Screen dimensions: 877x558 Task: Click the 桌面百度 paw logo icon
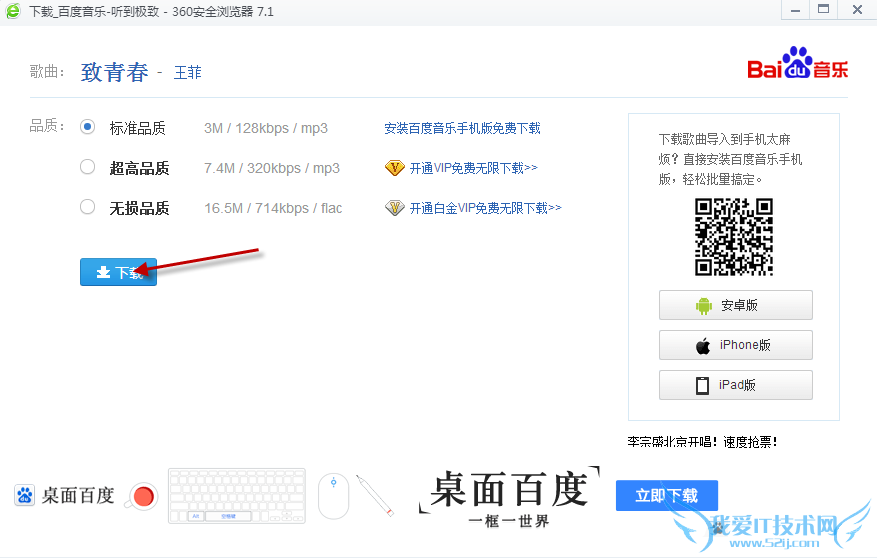pos(25,495)
